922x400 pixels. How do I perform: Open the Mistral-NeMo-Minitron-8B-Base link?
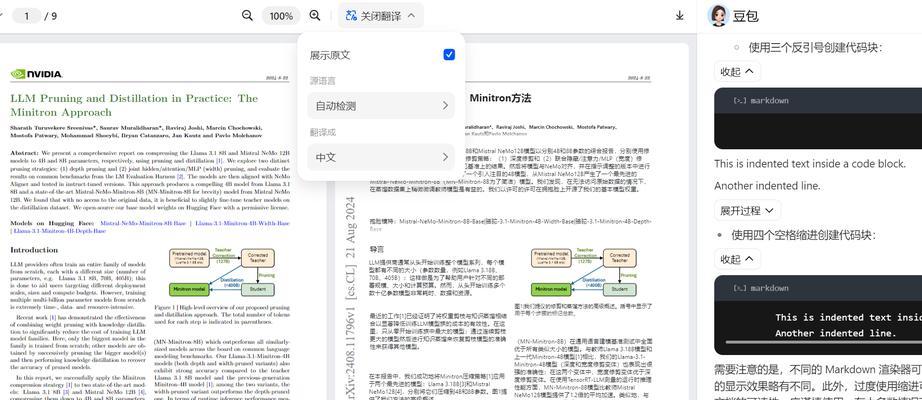[x=143, y=224]
